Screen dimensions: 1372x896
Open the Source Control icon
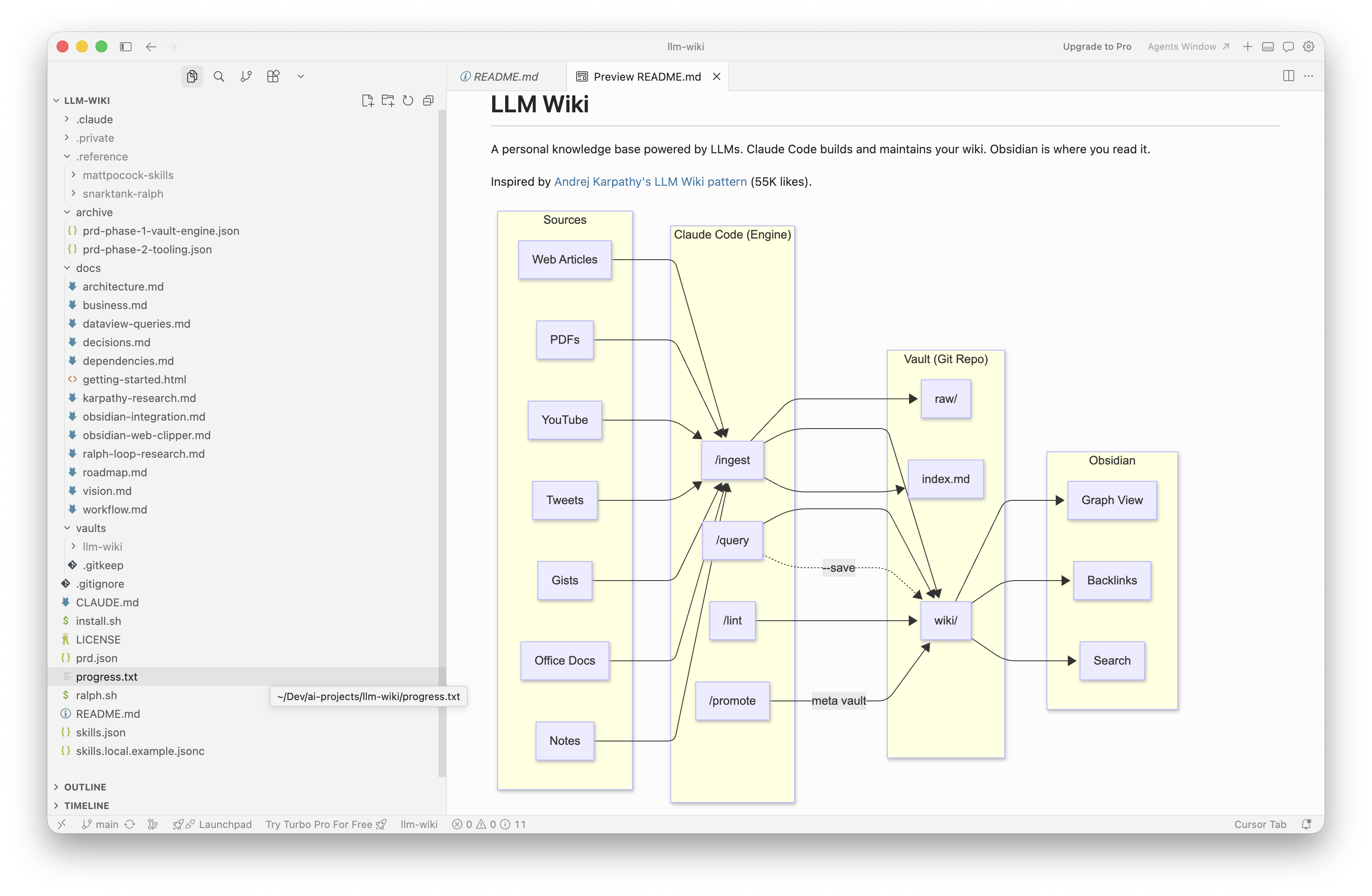pyautogui.click(x=246, y=76)
